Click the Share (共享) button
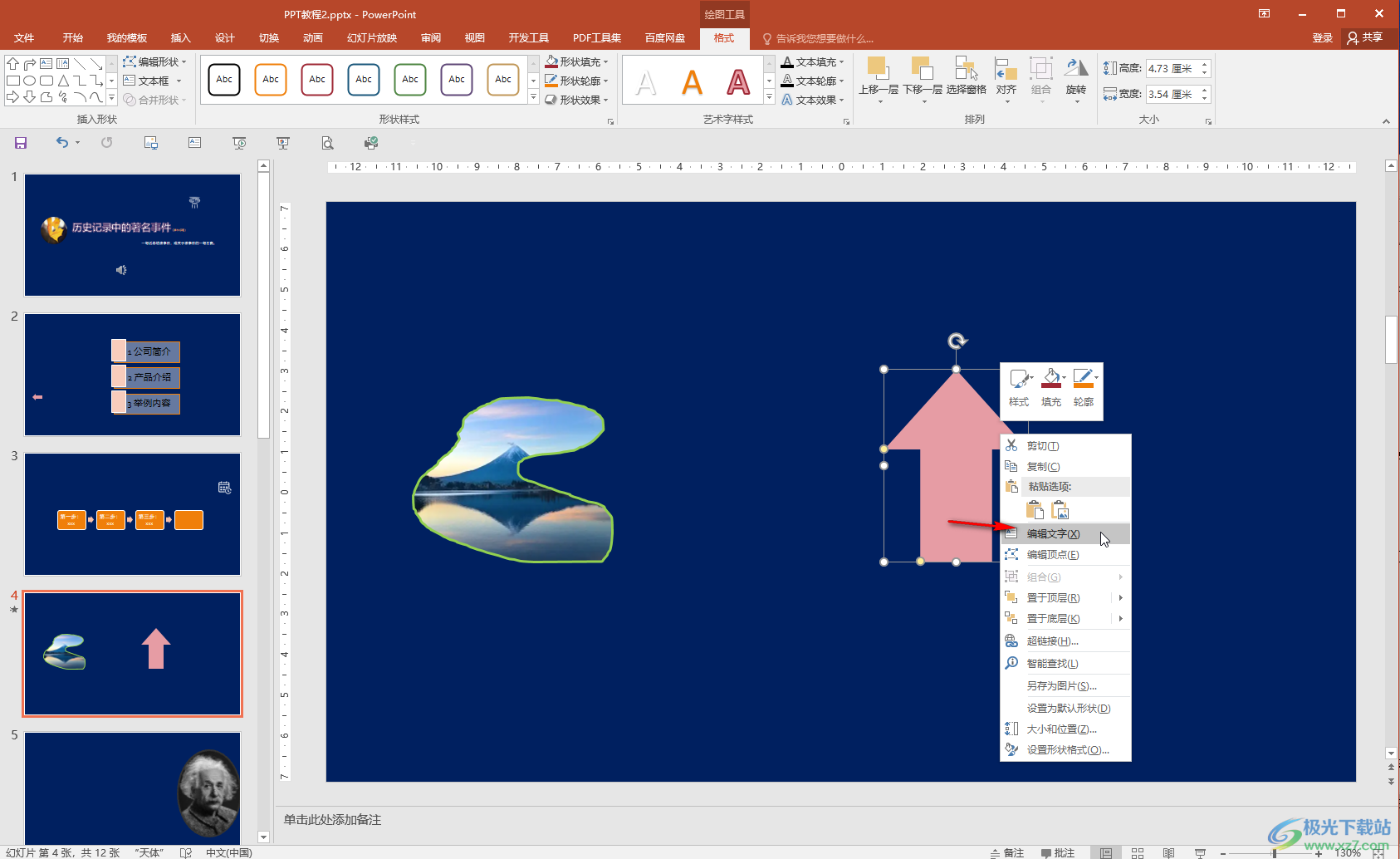This screenshot has height=859, width=1400. point(1365,38)
